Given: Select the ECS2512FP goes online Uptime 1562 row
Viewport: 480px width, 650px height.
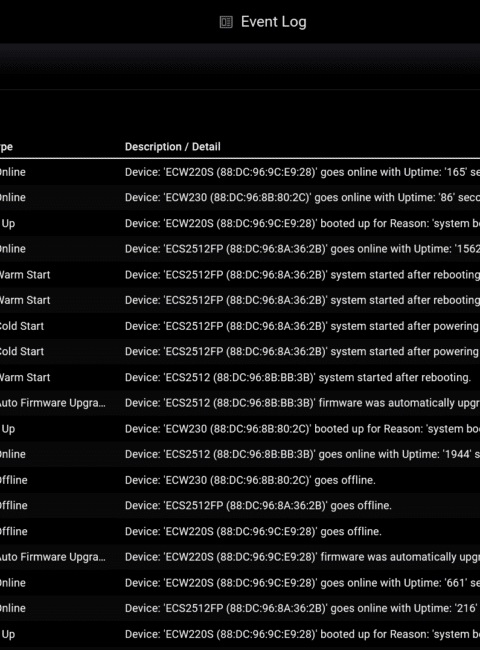Looking at the screenshot, I should (x=240, y=249).
